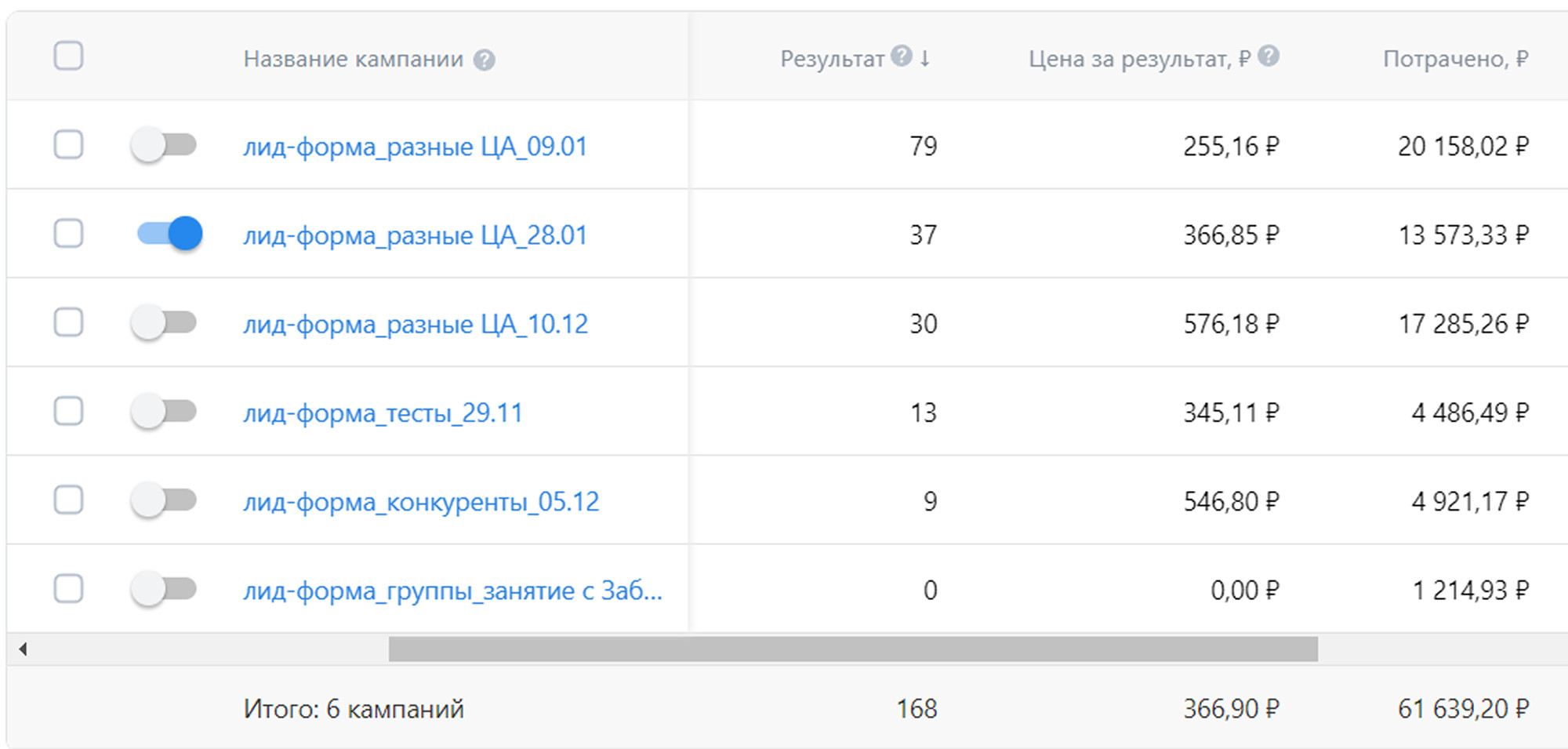1568x749 pixels.
Task: Open help icon next to Результат header
Action: coord(902,56)
